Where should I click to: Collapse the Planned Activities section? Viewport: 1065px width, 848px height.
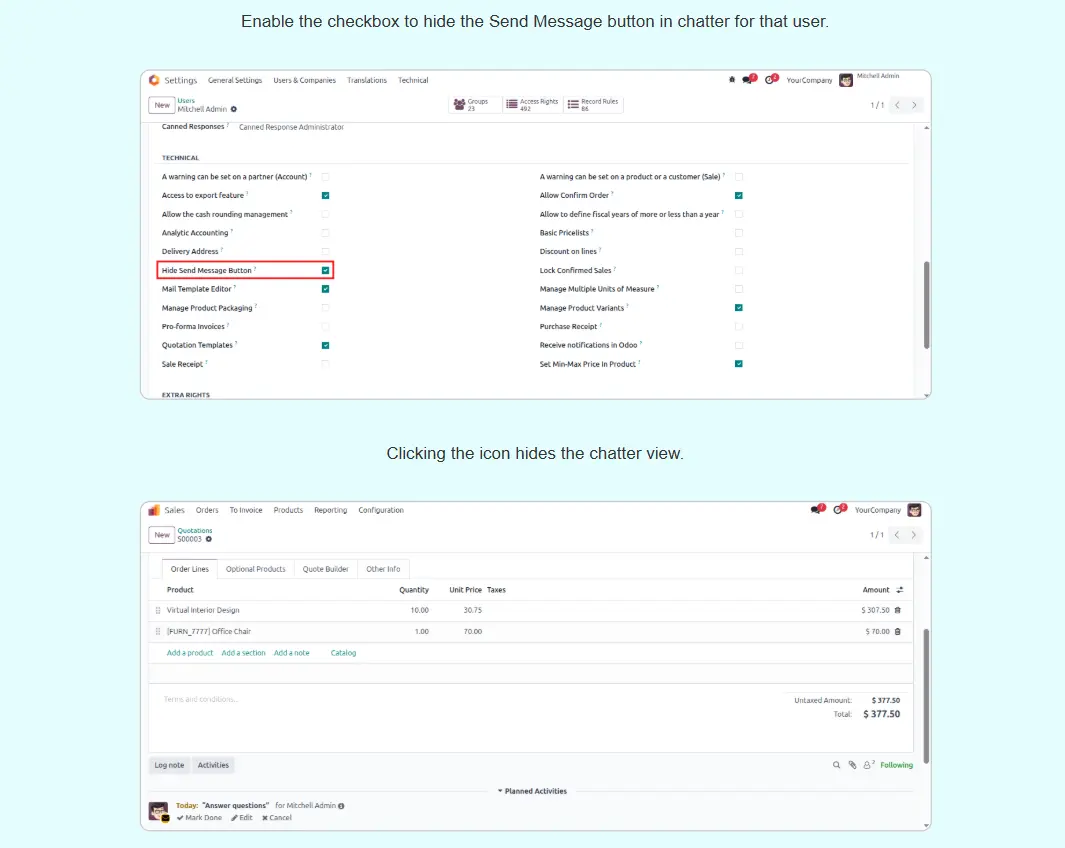point(532,791)
